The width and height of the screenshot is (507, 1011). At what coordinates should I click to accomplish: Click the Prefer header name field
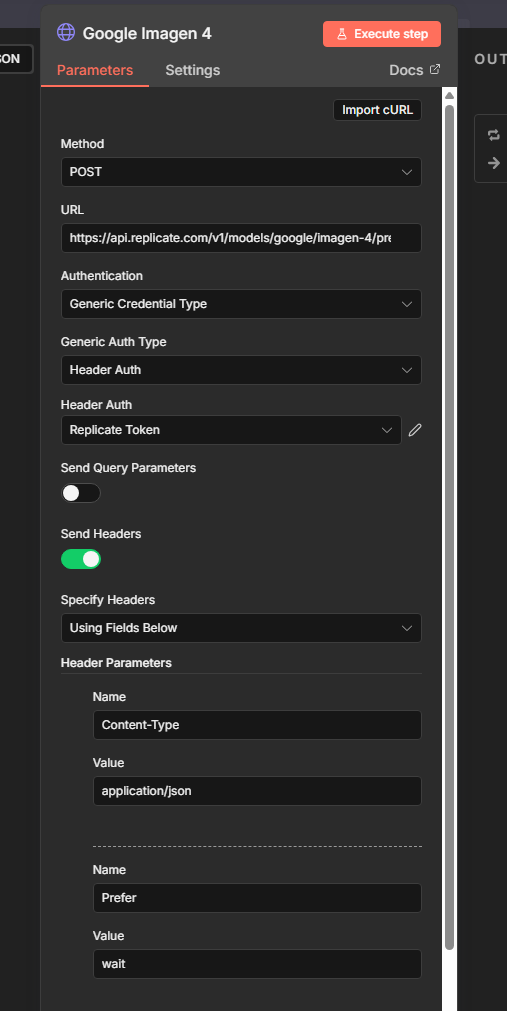(x=257, y=898)
